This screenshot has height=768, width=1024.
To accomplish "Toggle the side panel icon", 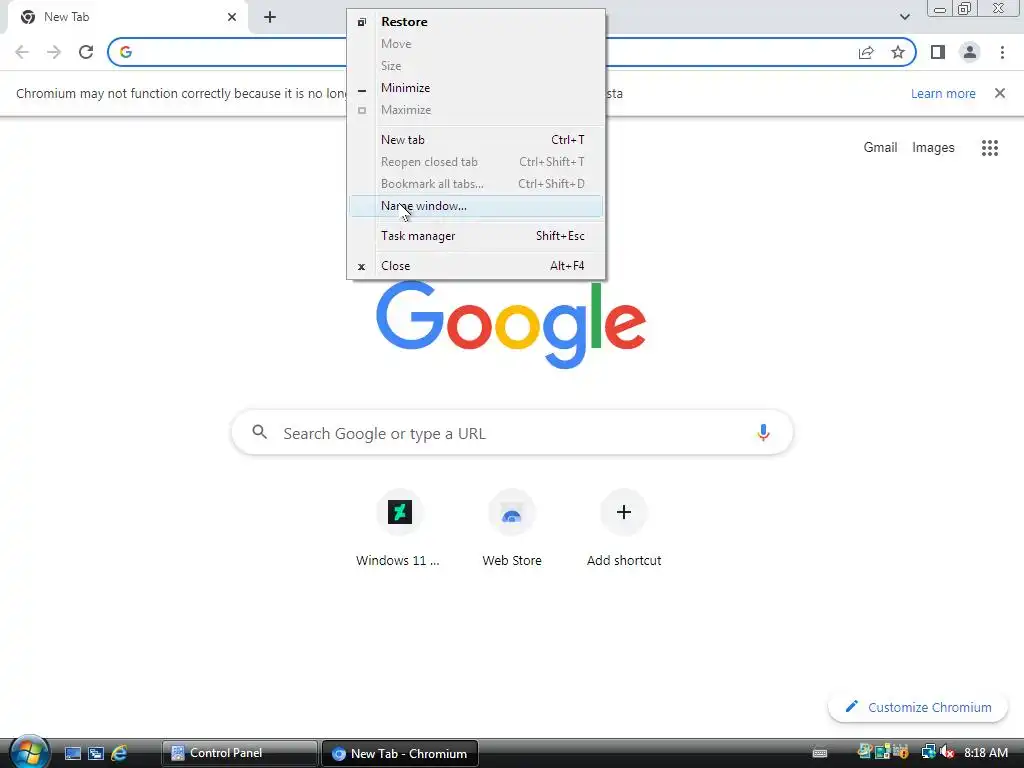I will [x=938, y=52].
